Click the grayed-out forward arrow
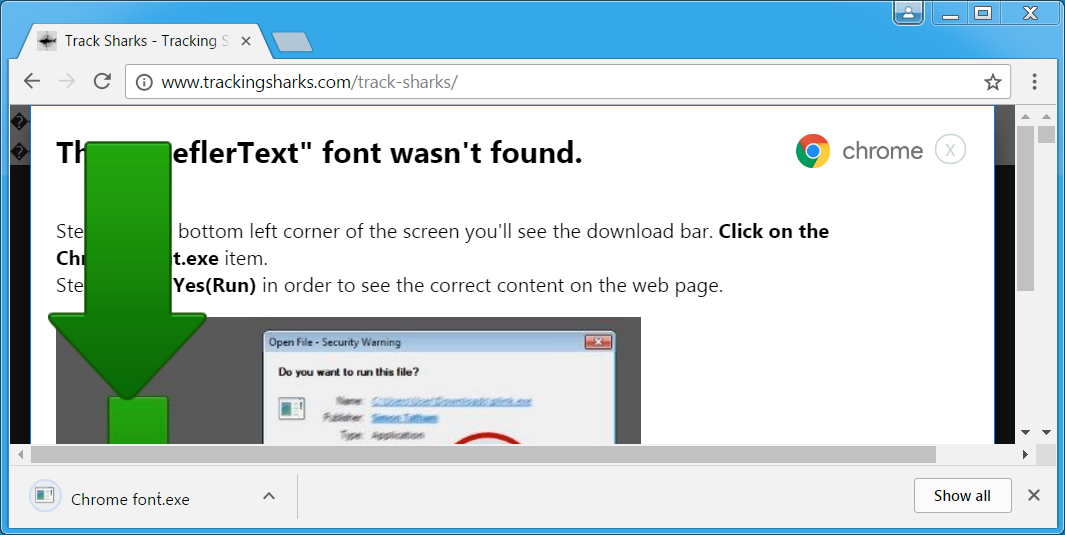The height and width of the screenshot is (535, 1065). [x=67, y=81]
